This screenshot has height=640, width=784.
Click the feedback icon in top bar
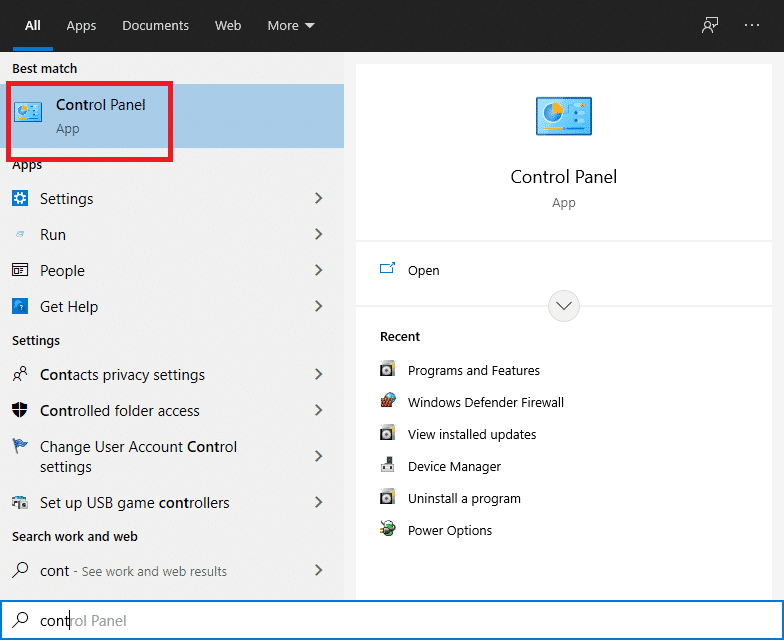[710, 26]
